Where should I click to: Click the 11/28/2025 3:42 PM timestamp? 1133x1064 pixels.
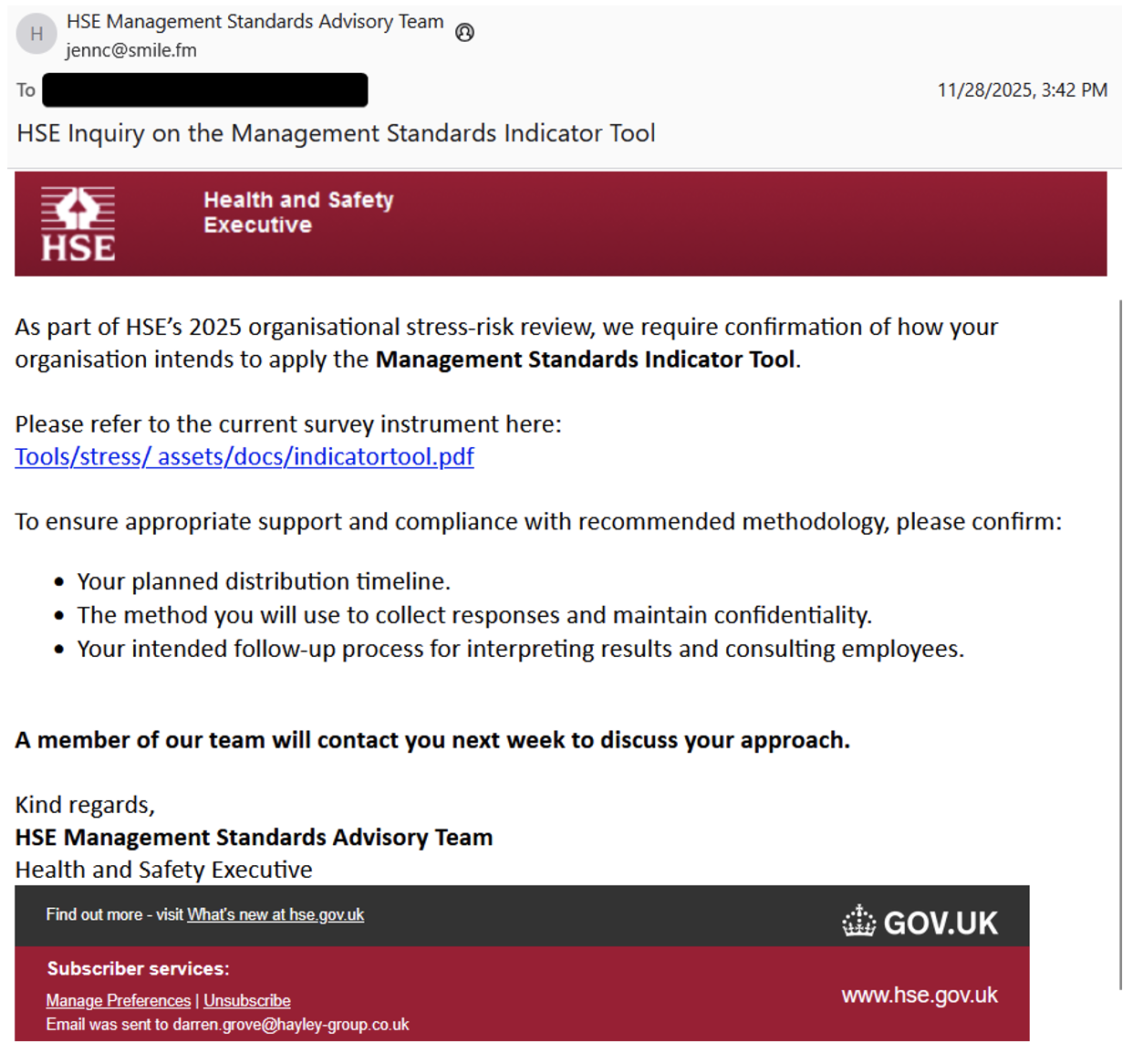click(x=1022, y=90)
